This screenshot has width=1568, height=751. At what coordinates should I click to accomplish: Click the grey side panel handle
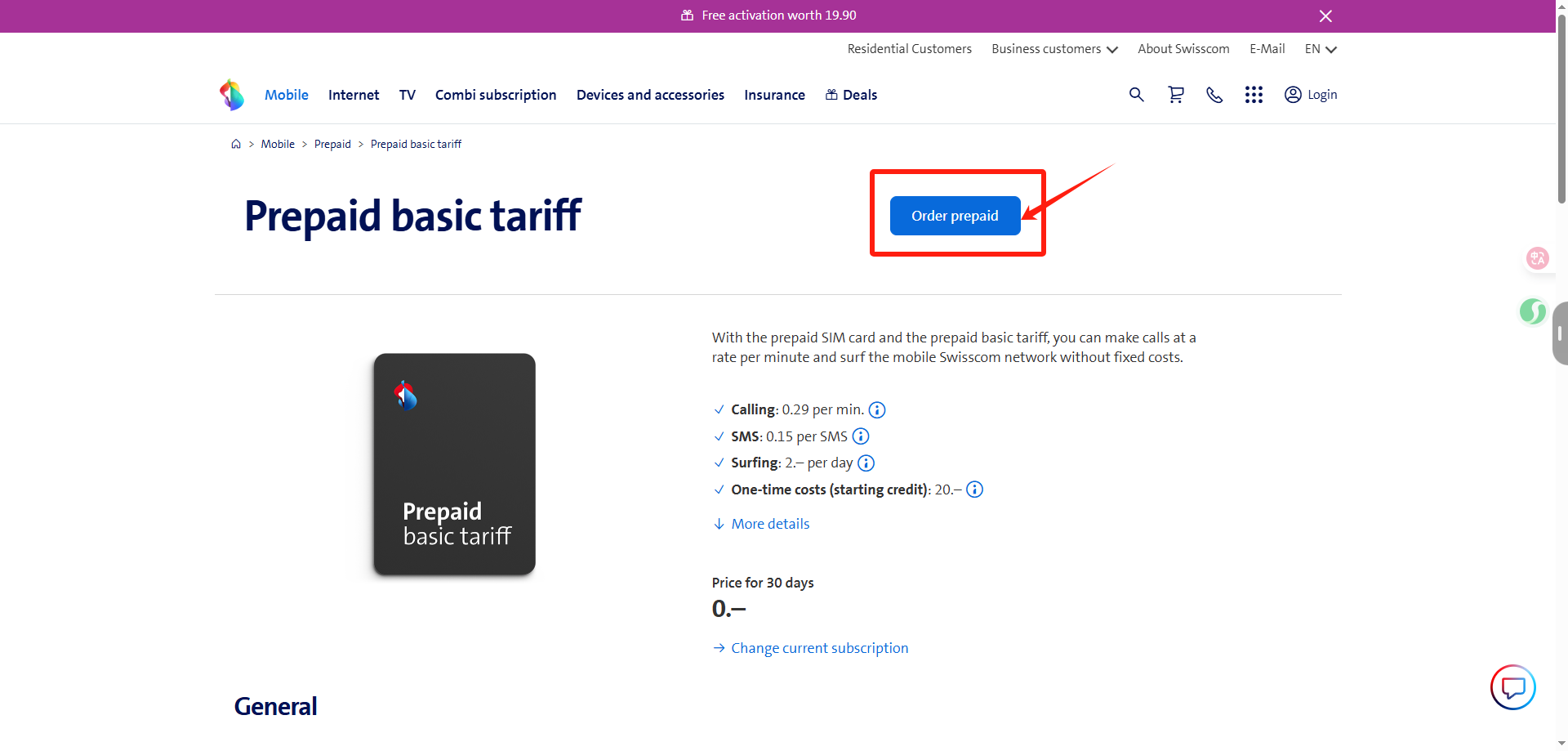pos(1560,333)
